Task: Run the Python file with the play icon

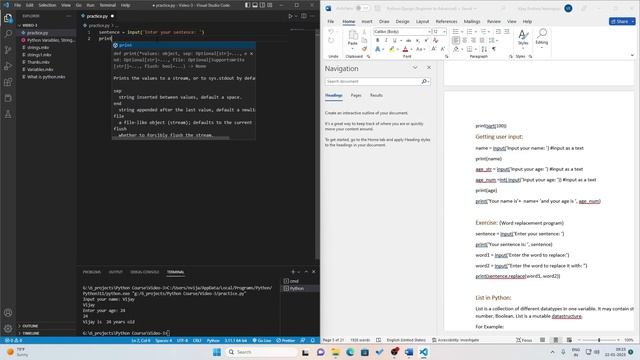Action: 290,16
